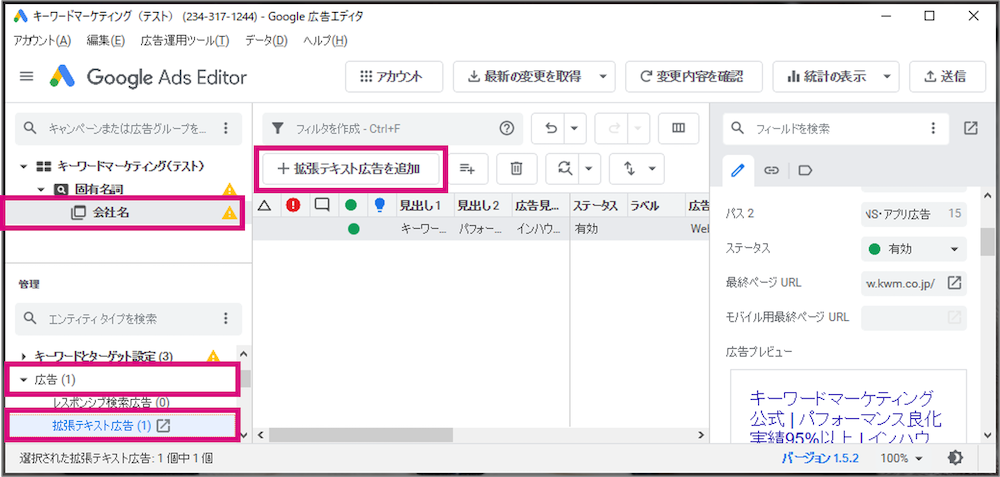Click 拡張テキスト広告を追加 button
This screenshot has width=1000, height=477.
(x=351, y=168)
